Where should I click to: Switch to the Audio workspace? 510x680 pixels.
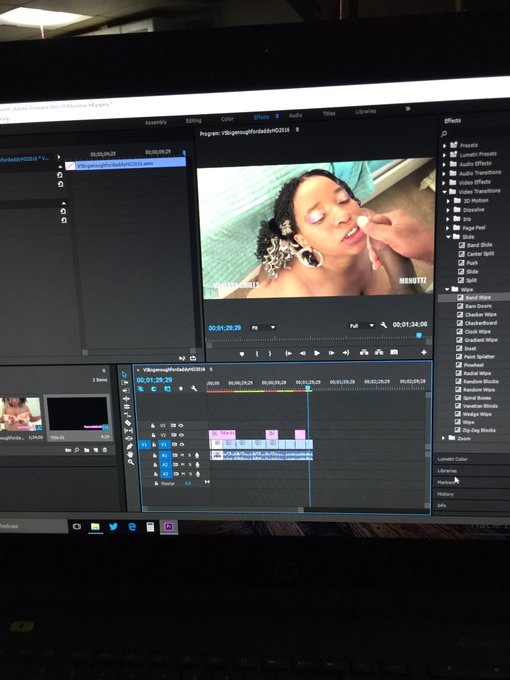[x=295, y=115]
